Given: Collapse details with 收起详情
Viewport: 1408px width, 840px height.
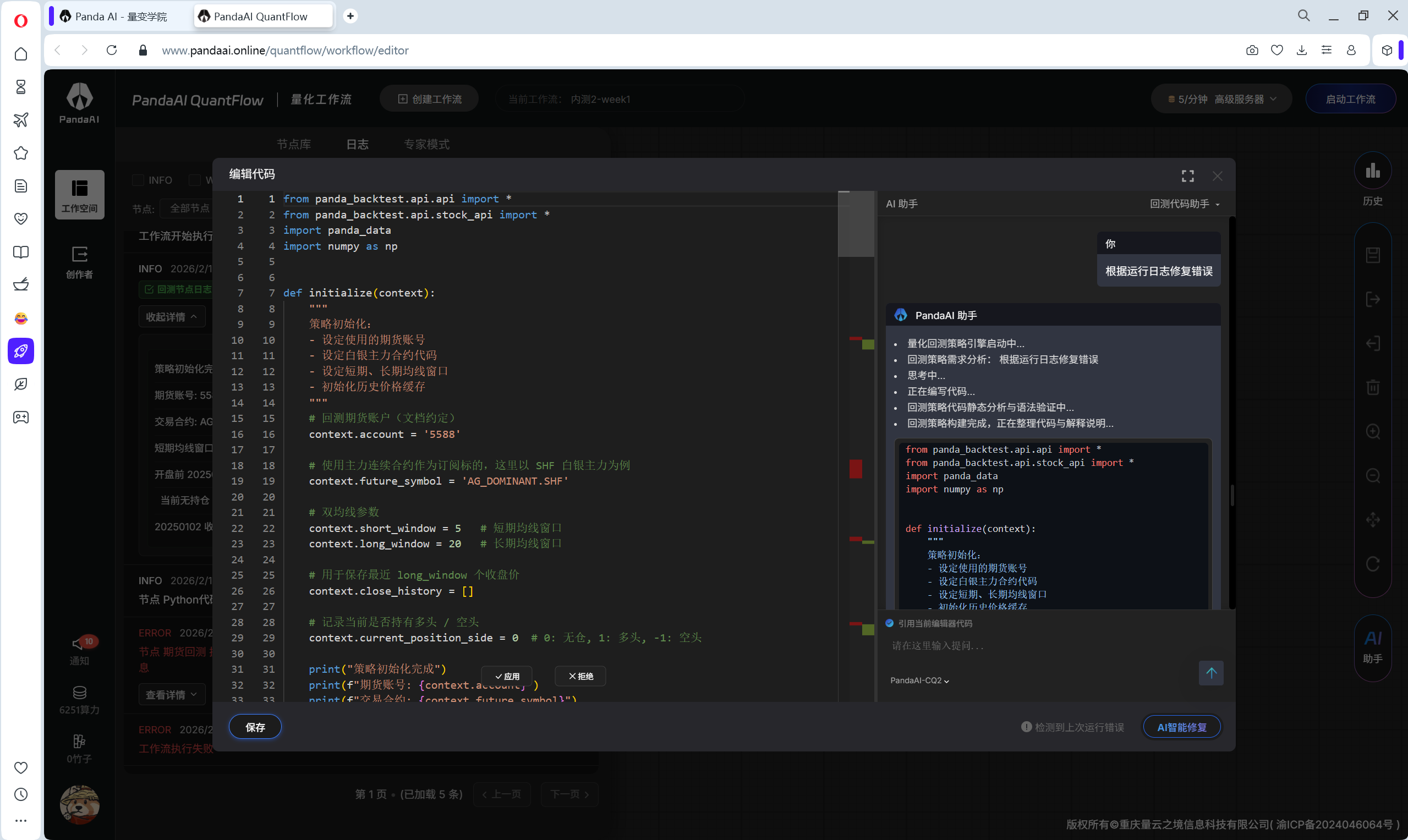Looking at the screenshot, I should point(171,316).
